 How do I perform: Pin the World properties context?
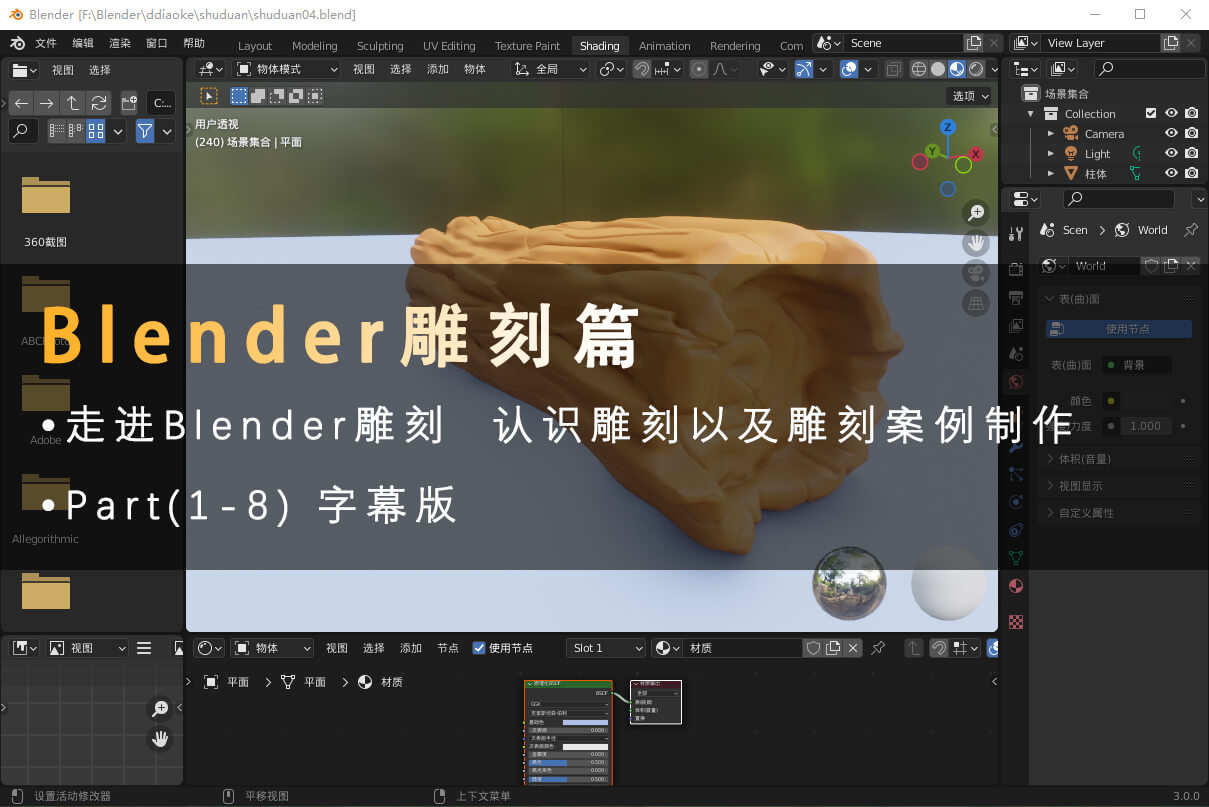point(1190,230)
